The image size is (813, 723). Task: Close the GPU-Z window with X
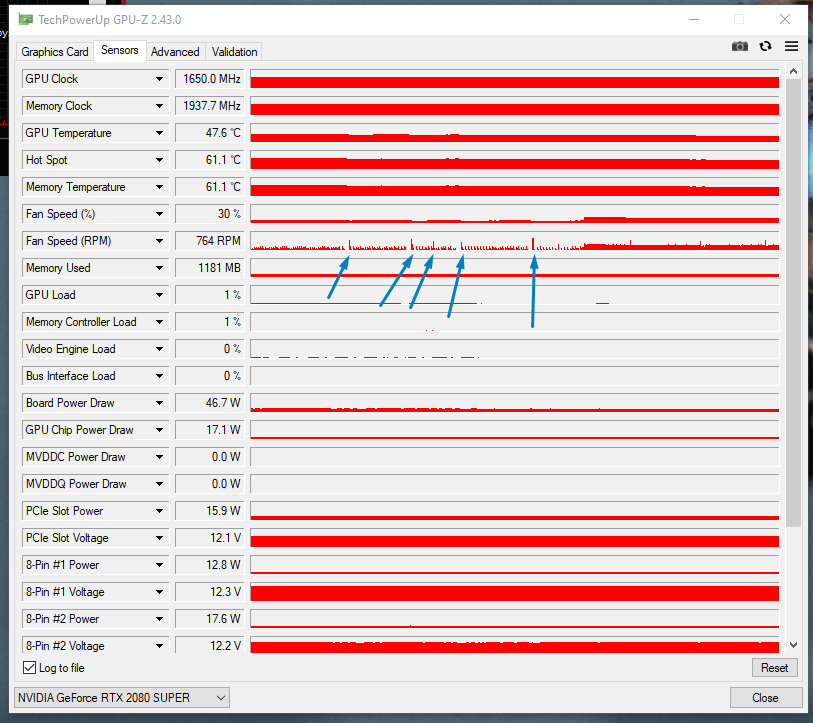pos(785,19)
